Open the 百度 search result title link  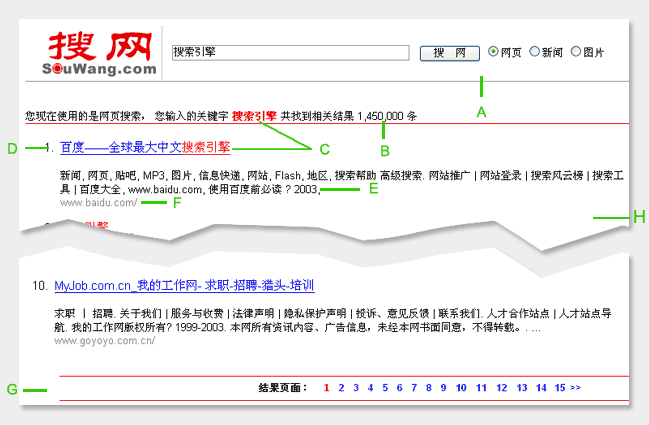145,147
